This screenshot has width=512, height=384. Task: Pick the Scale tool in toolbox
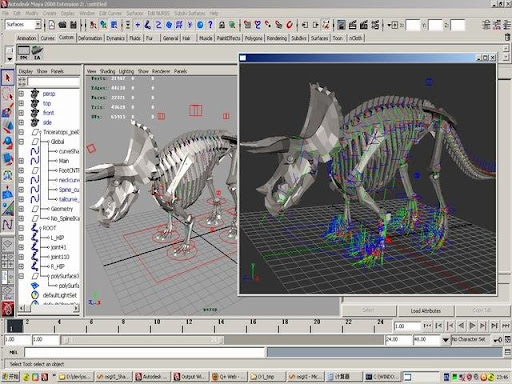tap(8, 159)
